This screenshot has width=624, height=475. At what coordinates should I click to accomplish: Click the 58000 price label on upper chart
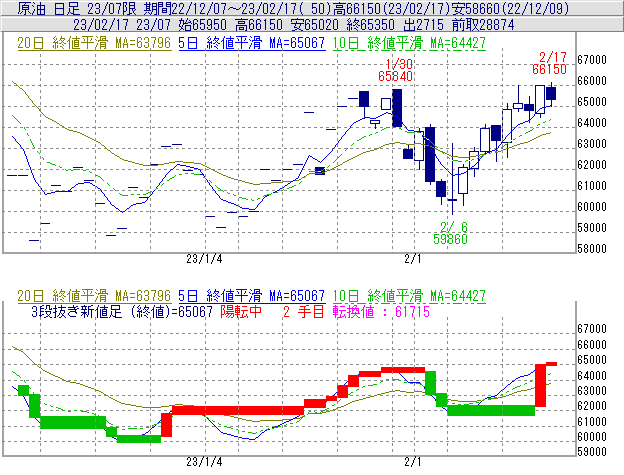point(592,249)
